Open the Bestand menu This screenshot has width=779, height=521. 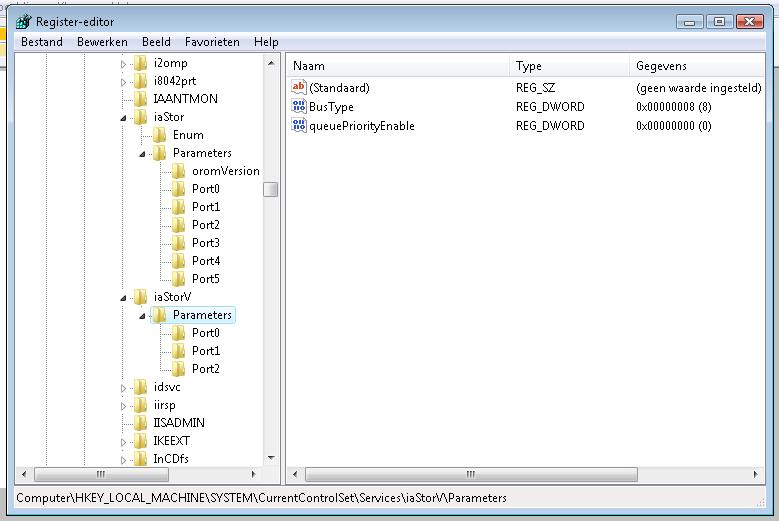pos(42,42)
